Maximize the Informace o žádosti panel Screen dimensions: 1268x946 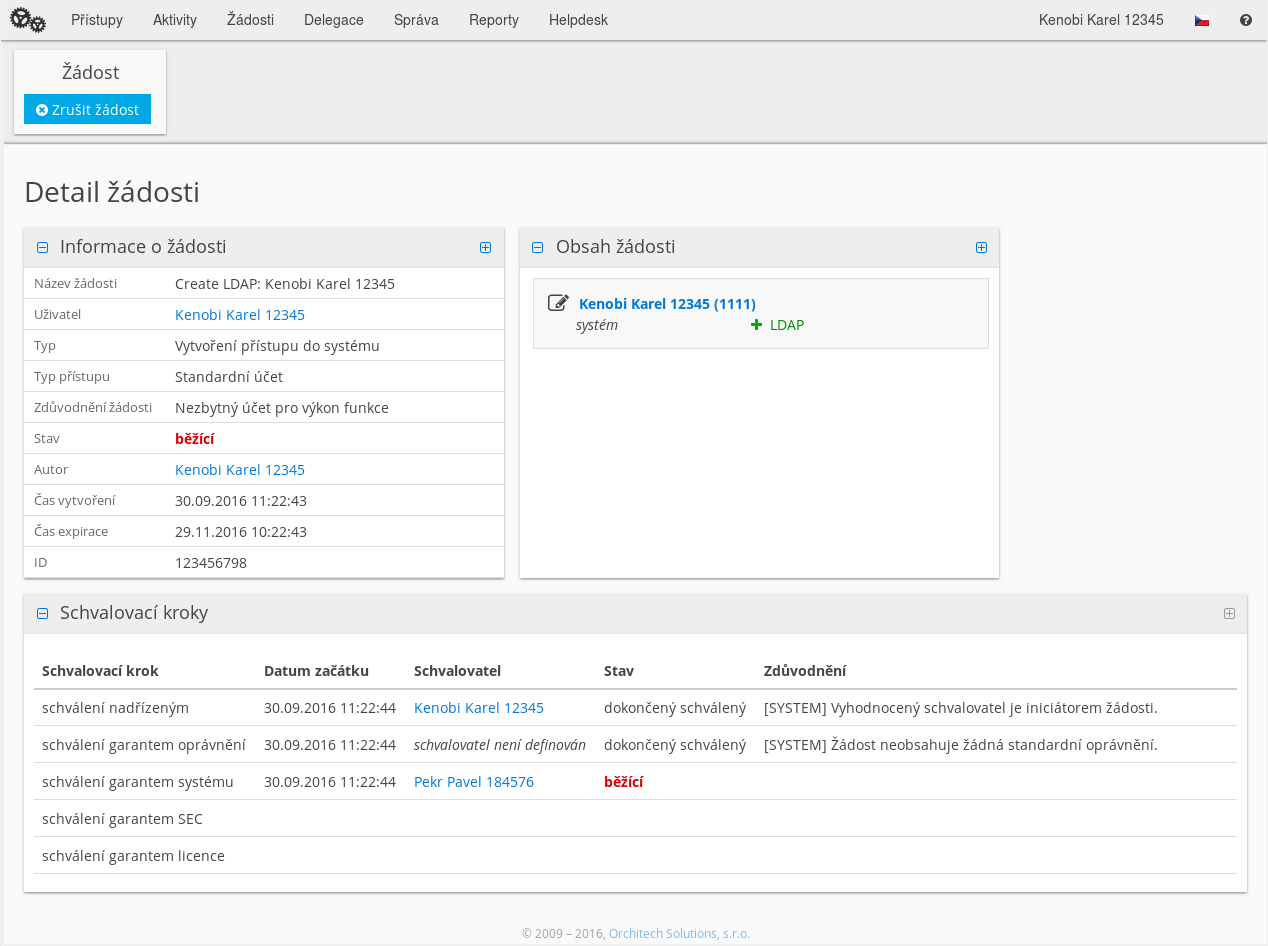point(485,248)
